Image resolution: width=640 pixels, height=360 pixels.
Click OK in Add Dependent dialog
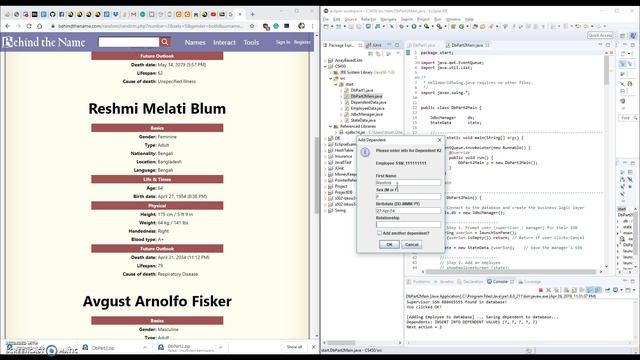[x=389, y=244]
